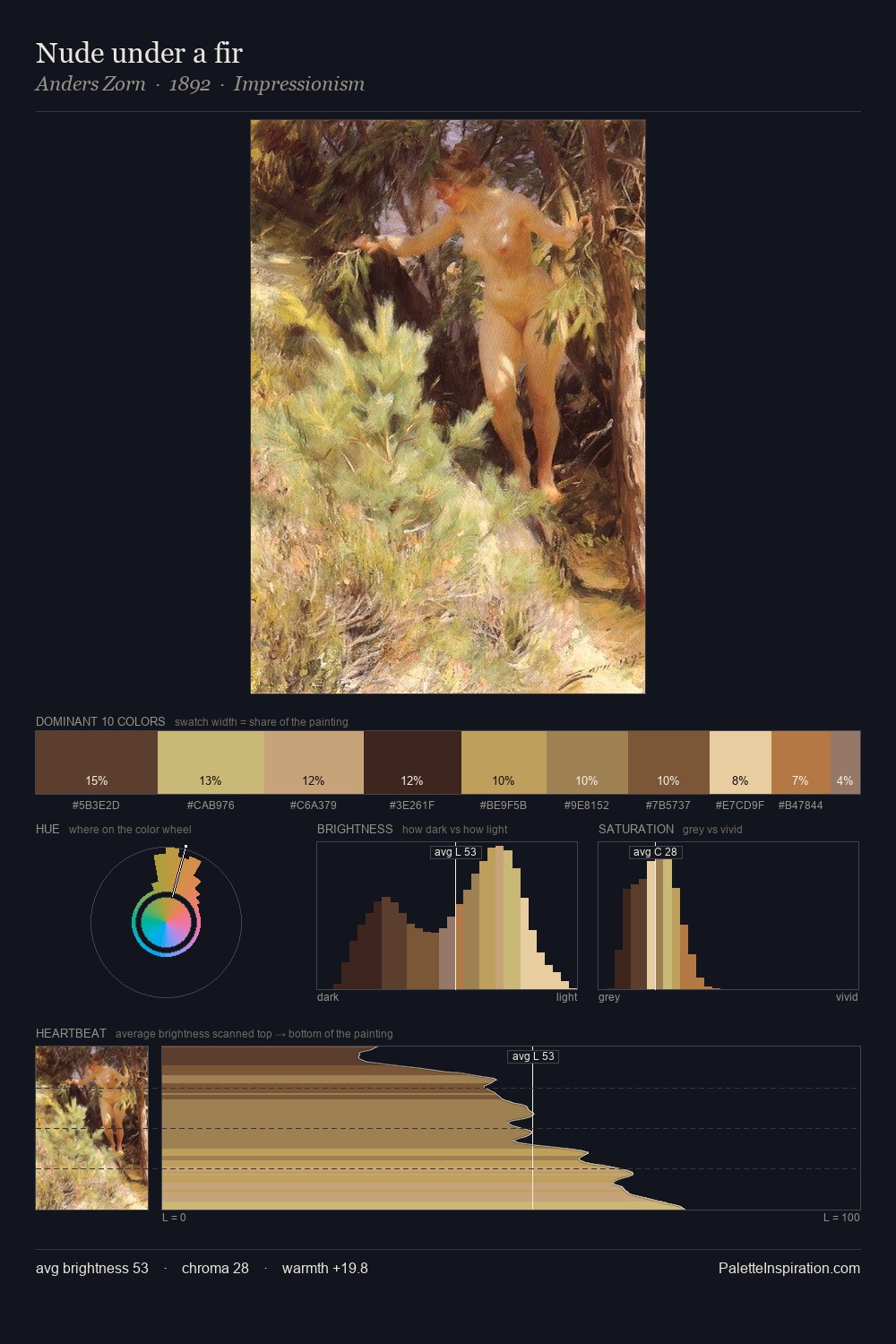896x1344 pixels.
Task: Click footer text 'avg brightness 53'
Action: pyautogui.click(x=92, y=1268)
